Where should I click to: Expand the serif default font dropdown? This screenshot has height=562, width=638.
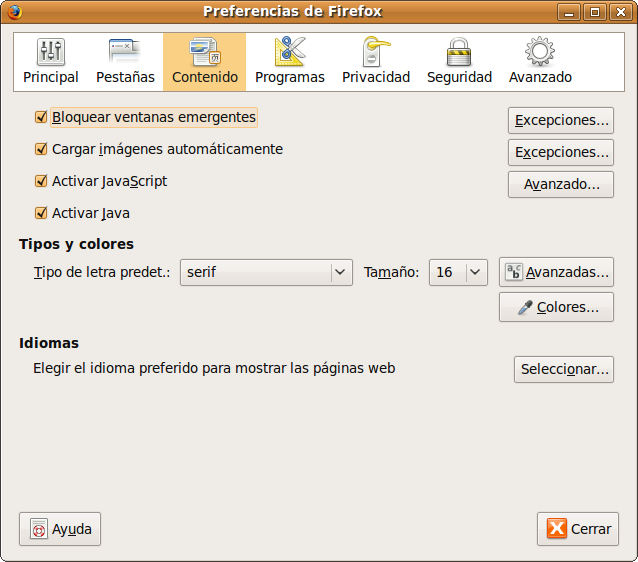[x=266, y=272]
